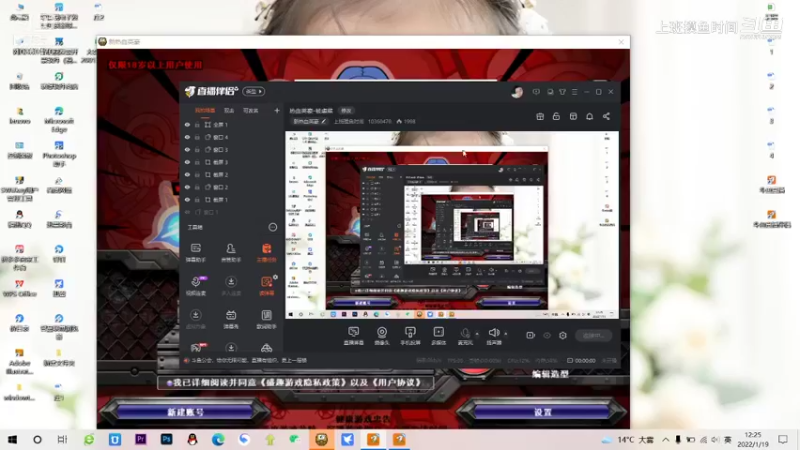Edit the stream title with the pencil icon
The width and height of the screenshot is (800, 450).
coord(323,121)
